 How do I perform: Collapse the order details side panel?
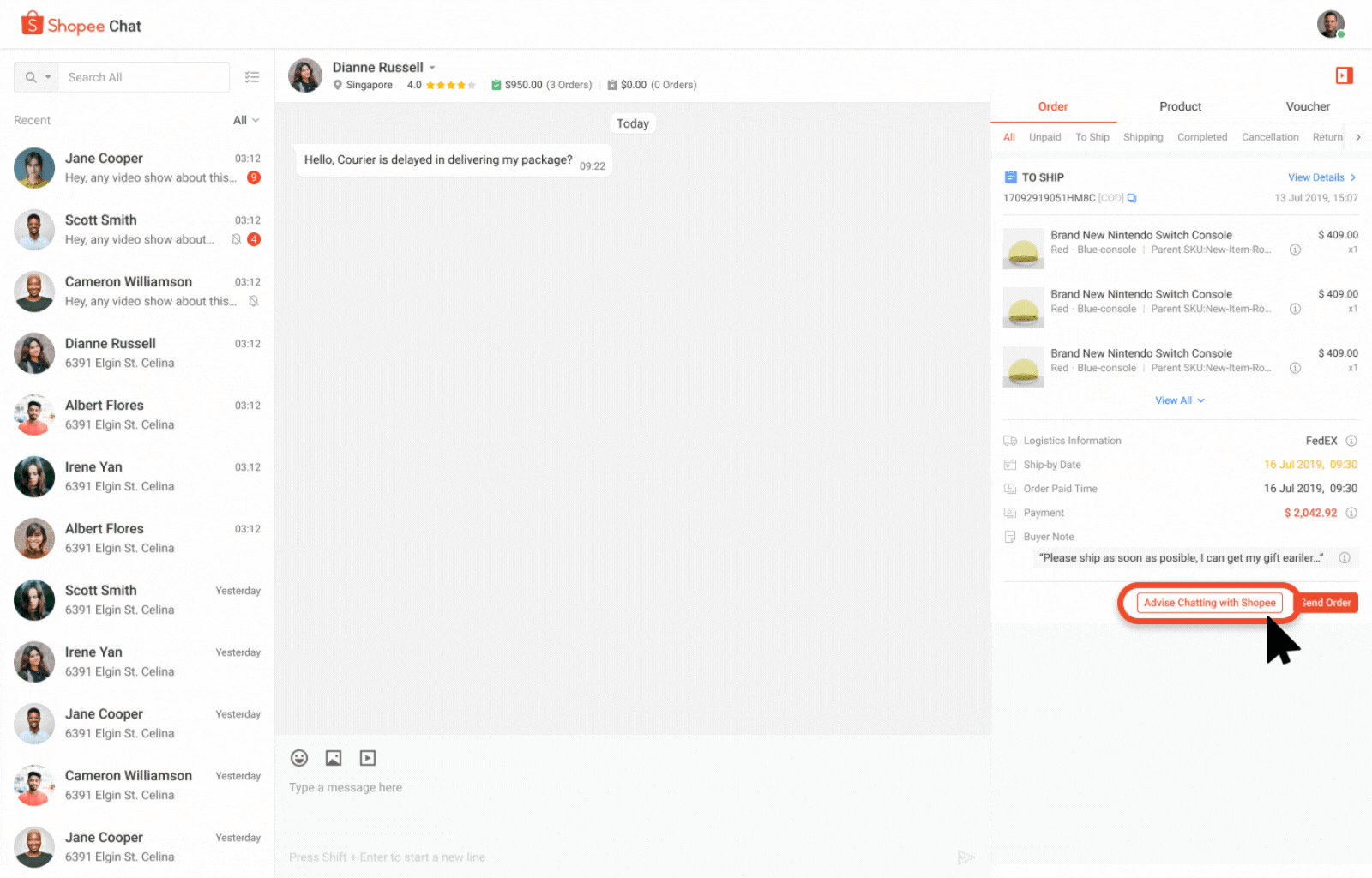[1344, 75]
